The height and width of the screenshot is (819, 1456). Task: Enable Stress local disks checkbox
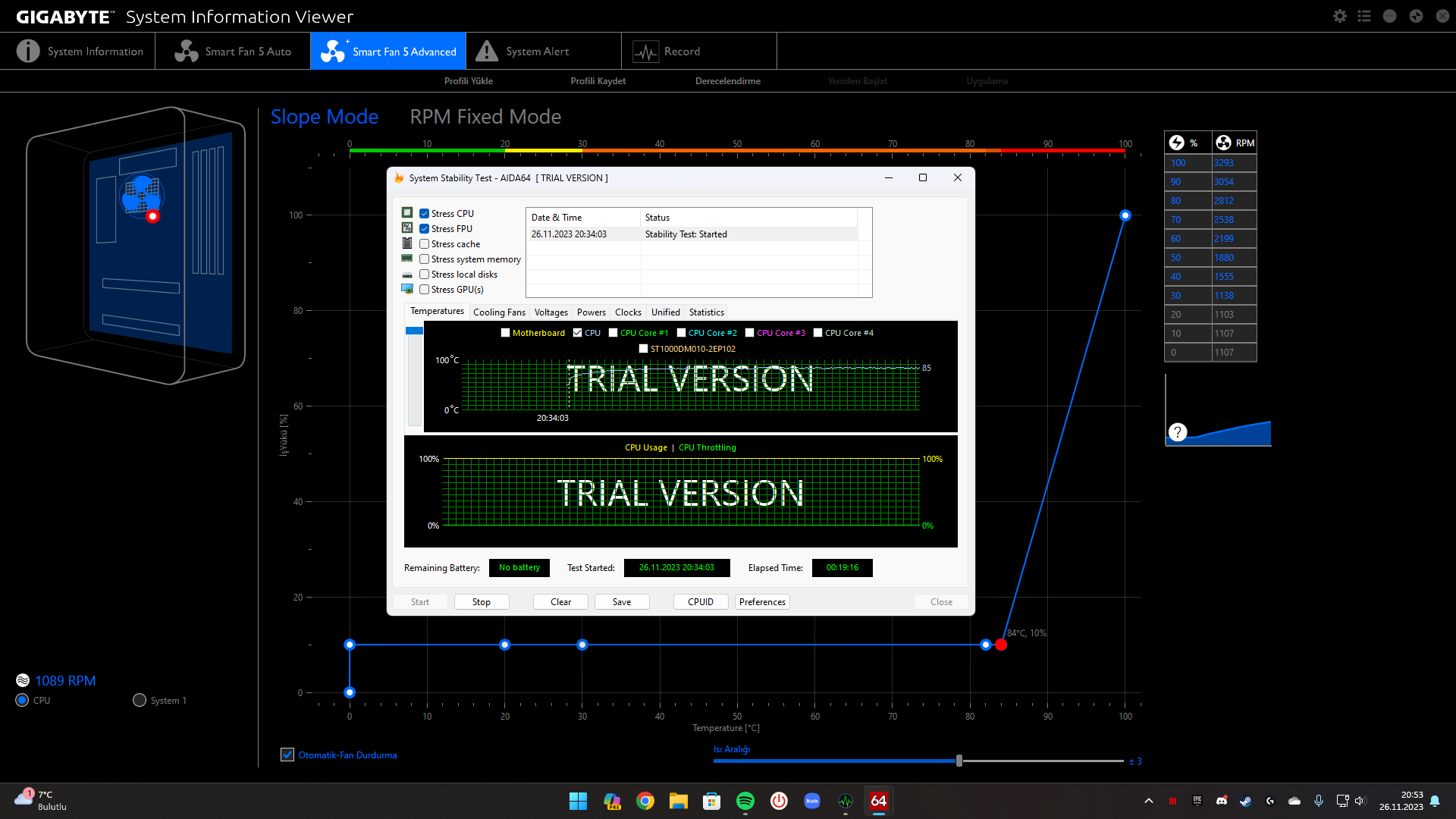coord(425,275)
